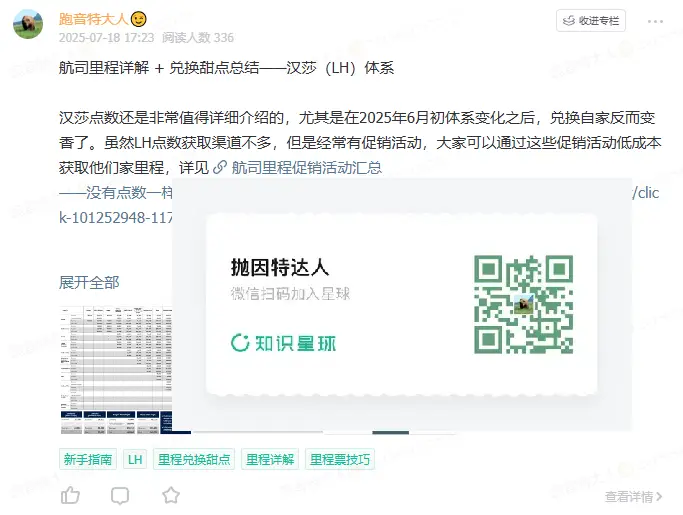Select the 里程兑换甜点 tag
The image size is (683, 515).
(194, 459)
